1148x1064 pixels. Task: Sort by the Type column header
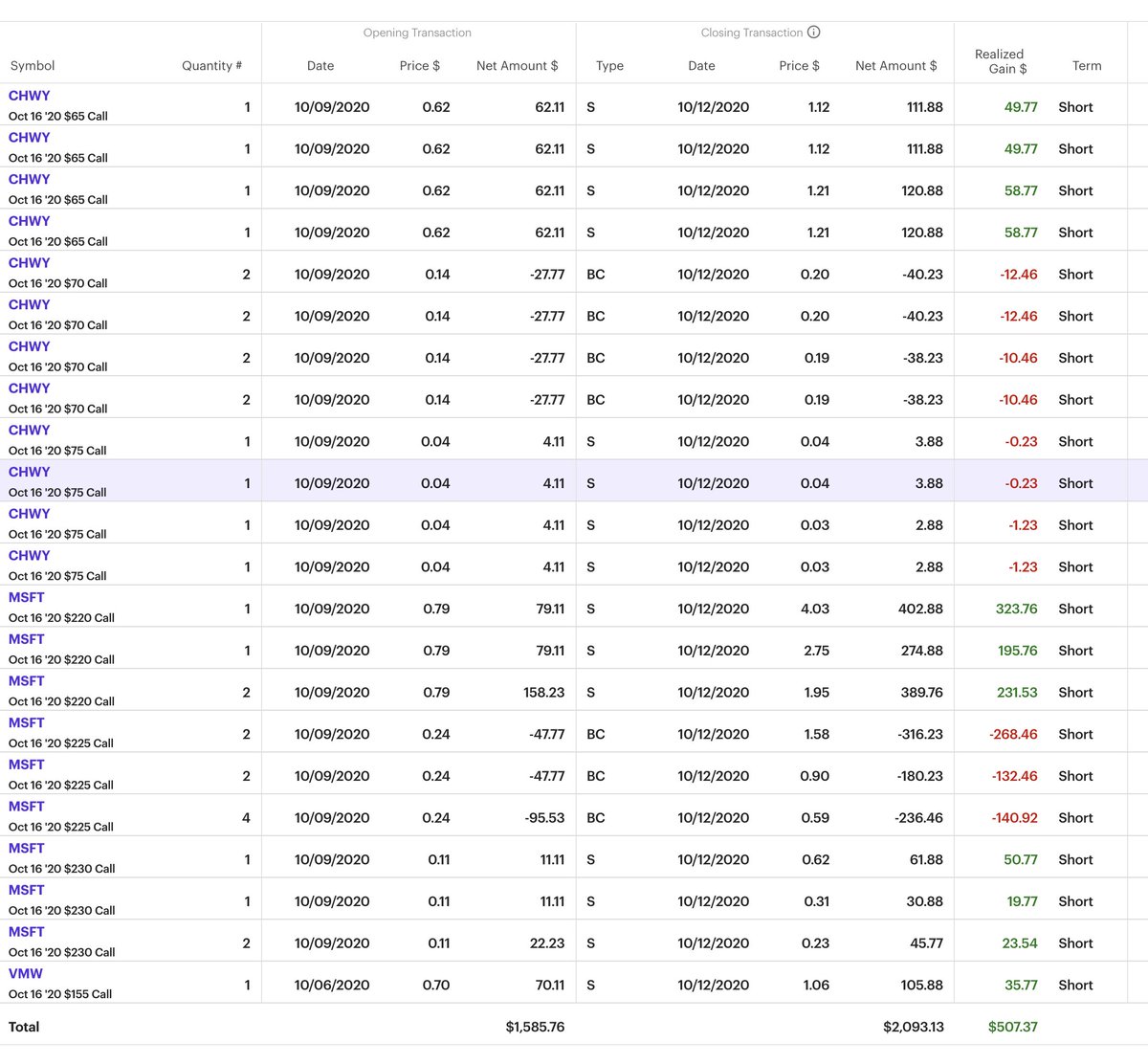(x=609, y=66)
